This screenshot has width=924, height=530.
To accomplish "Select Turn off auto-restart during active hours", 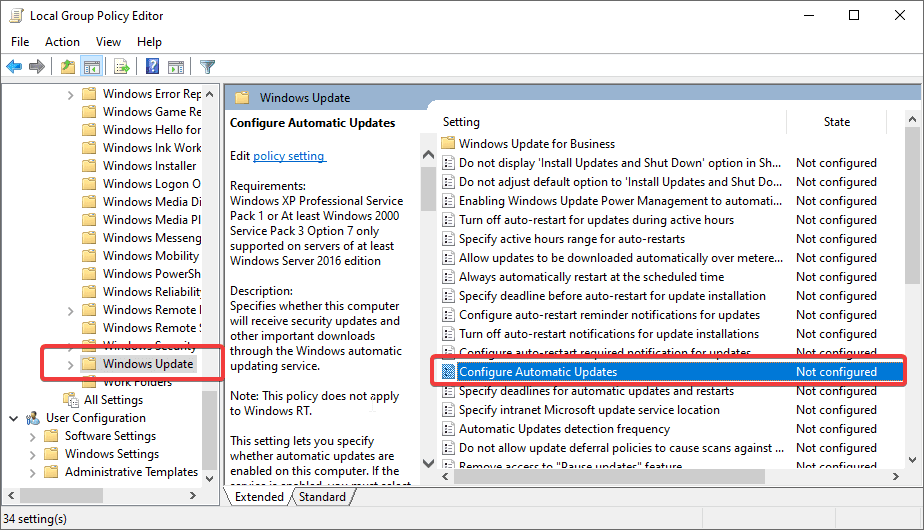I will pyautogui.click(x=596, y=220).
